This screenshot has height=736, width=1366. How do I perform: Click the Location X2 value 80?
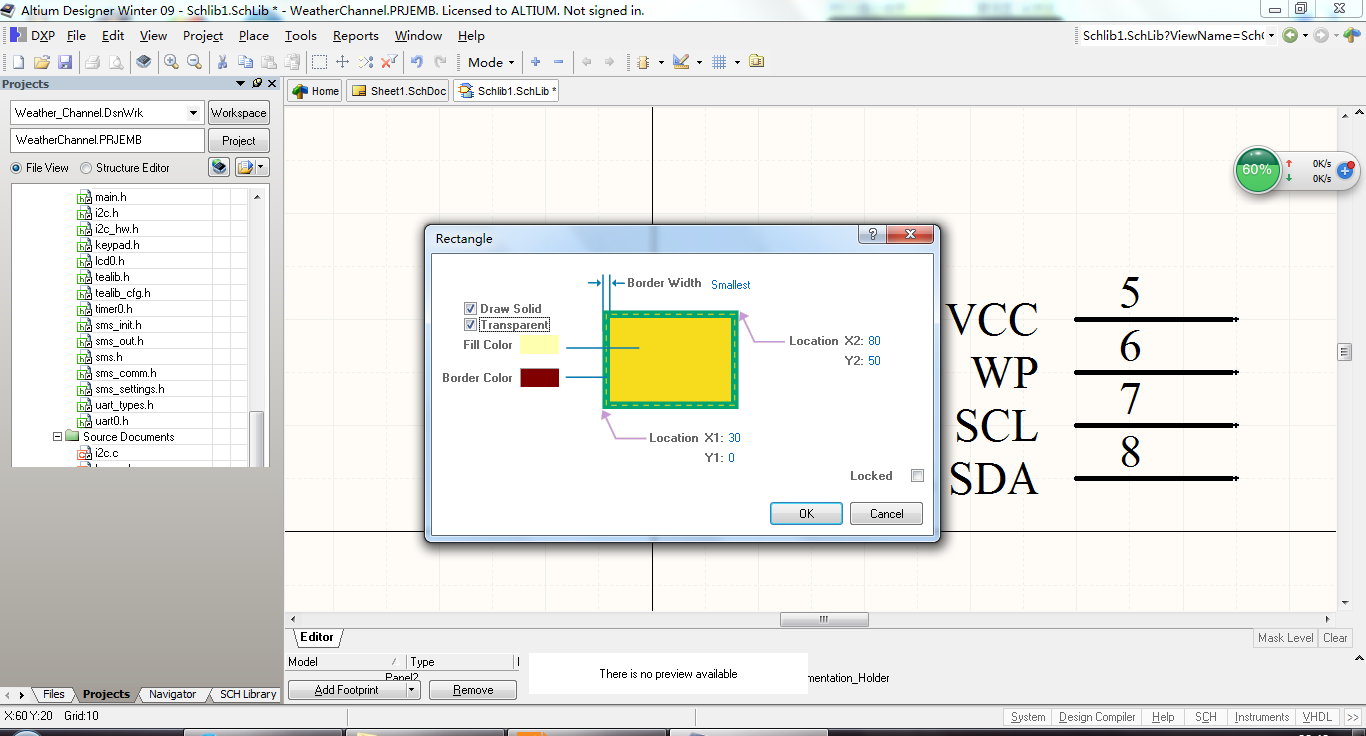(x=874, y=341)
